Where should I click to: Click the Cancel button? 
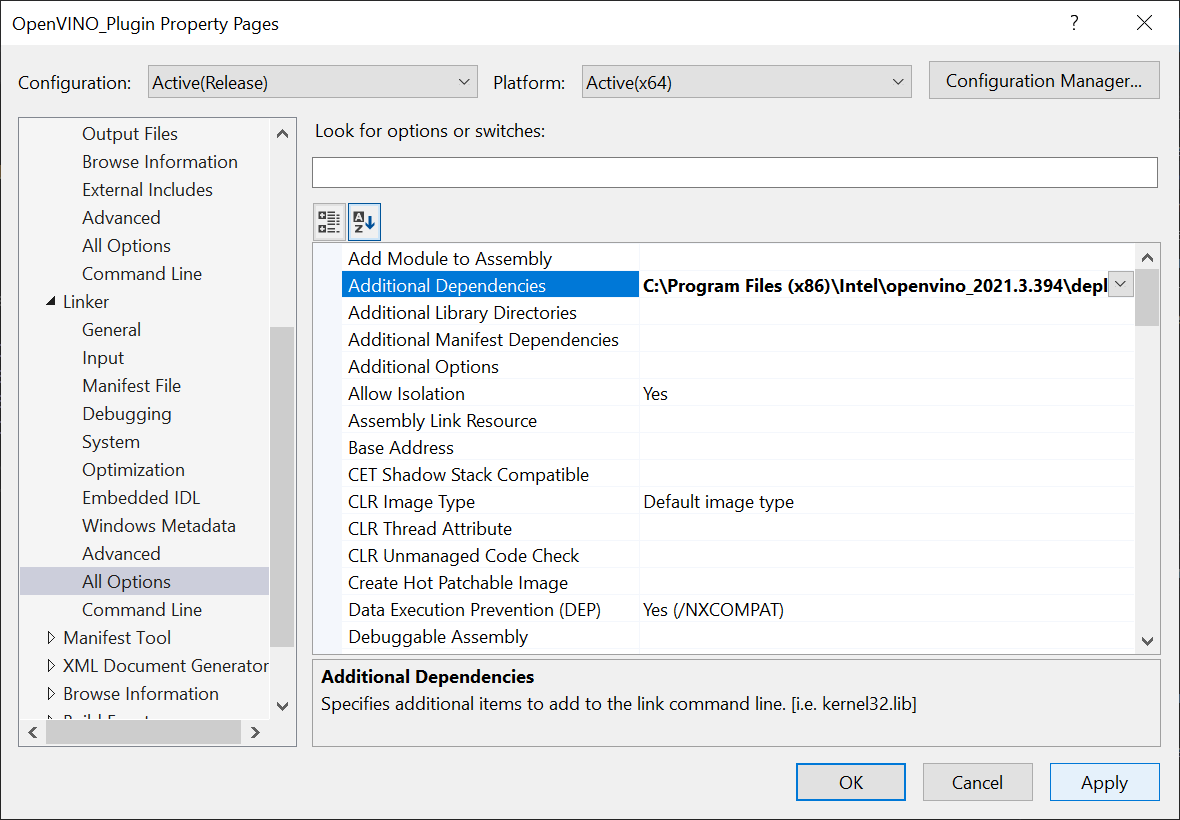click(977, 782)
